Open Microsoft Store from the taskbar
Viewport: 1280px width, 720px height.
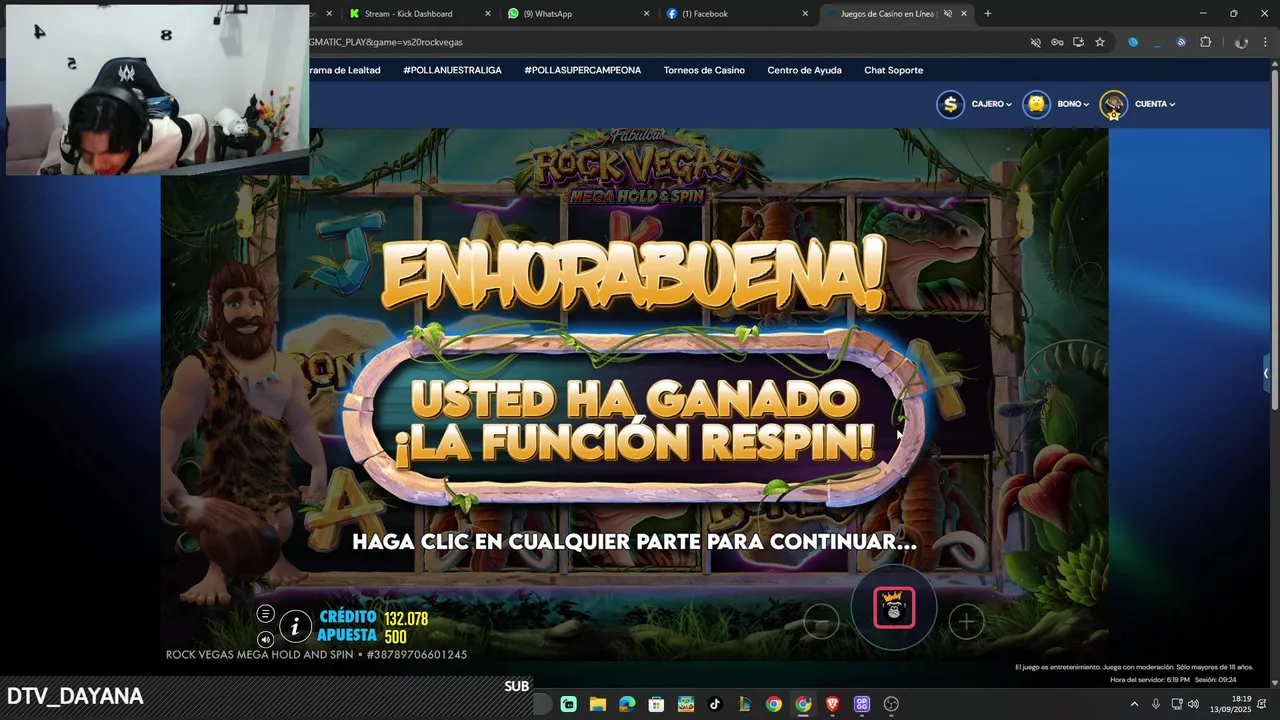click(x=656, y=704)
